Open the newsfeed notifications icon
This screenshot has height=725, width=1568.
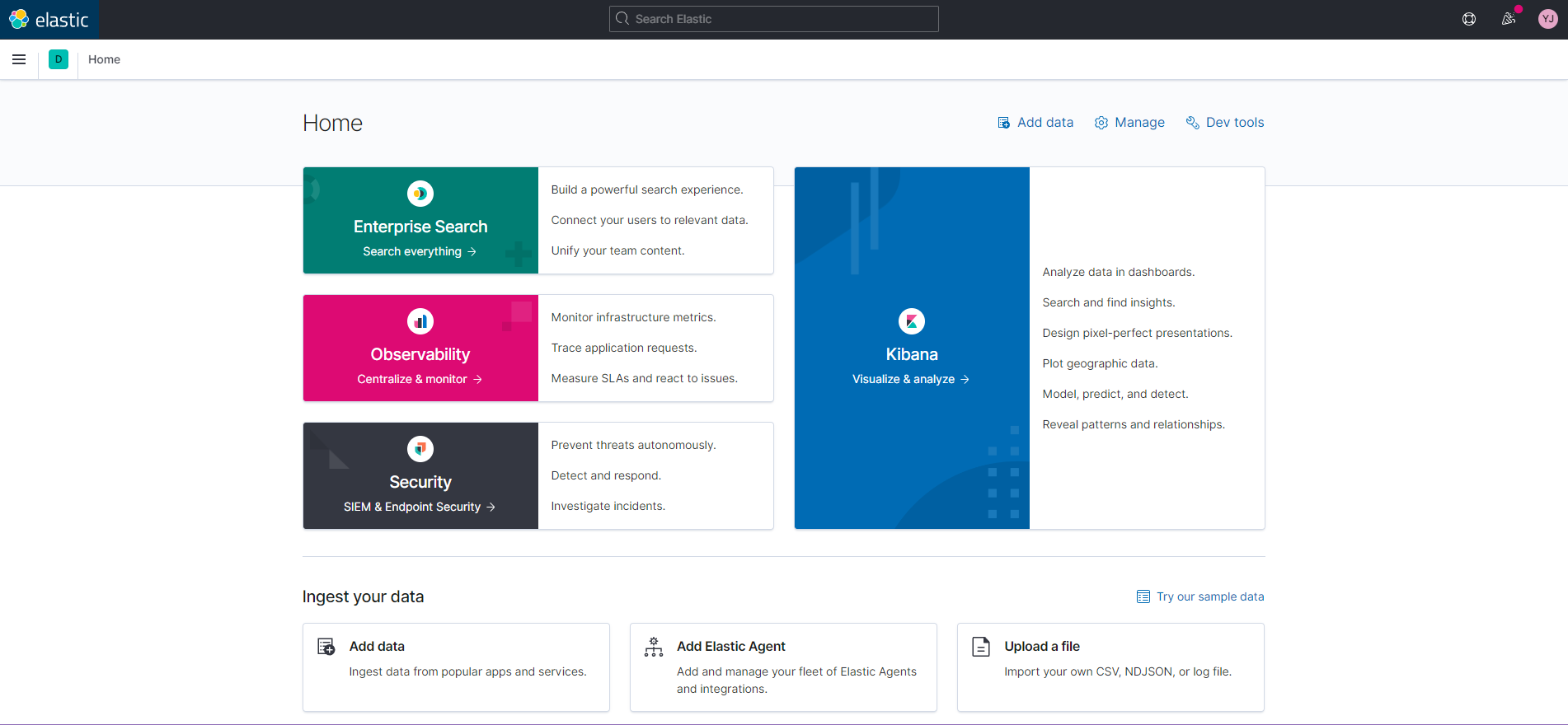pyautogui.click(x=1509, y=19)
